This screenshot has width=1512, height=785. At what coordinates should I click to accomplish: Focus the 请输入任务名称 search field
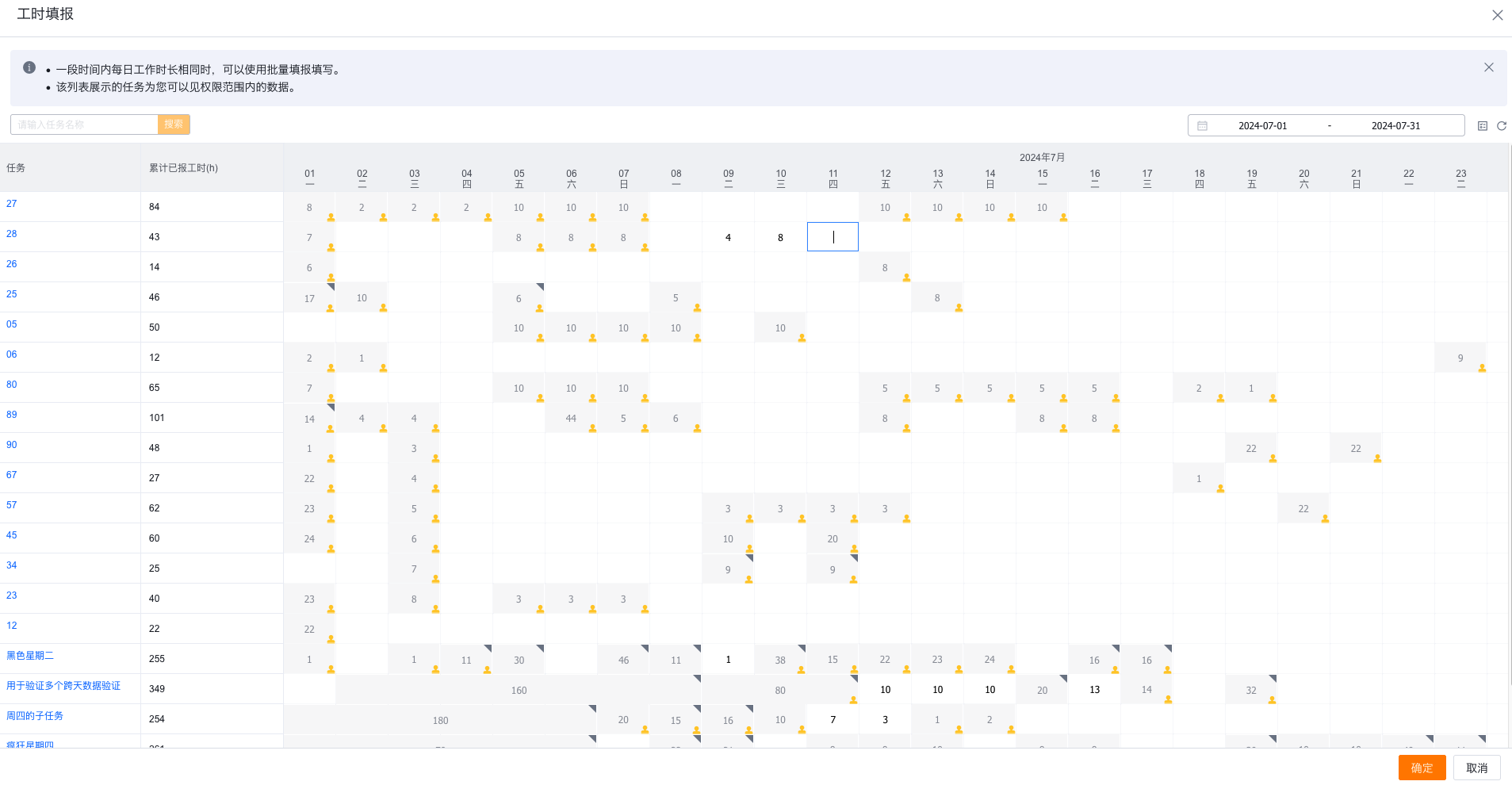tap(84, 124)
